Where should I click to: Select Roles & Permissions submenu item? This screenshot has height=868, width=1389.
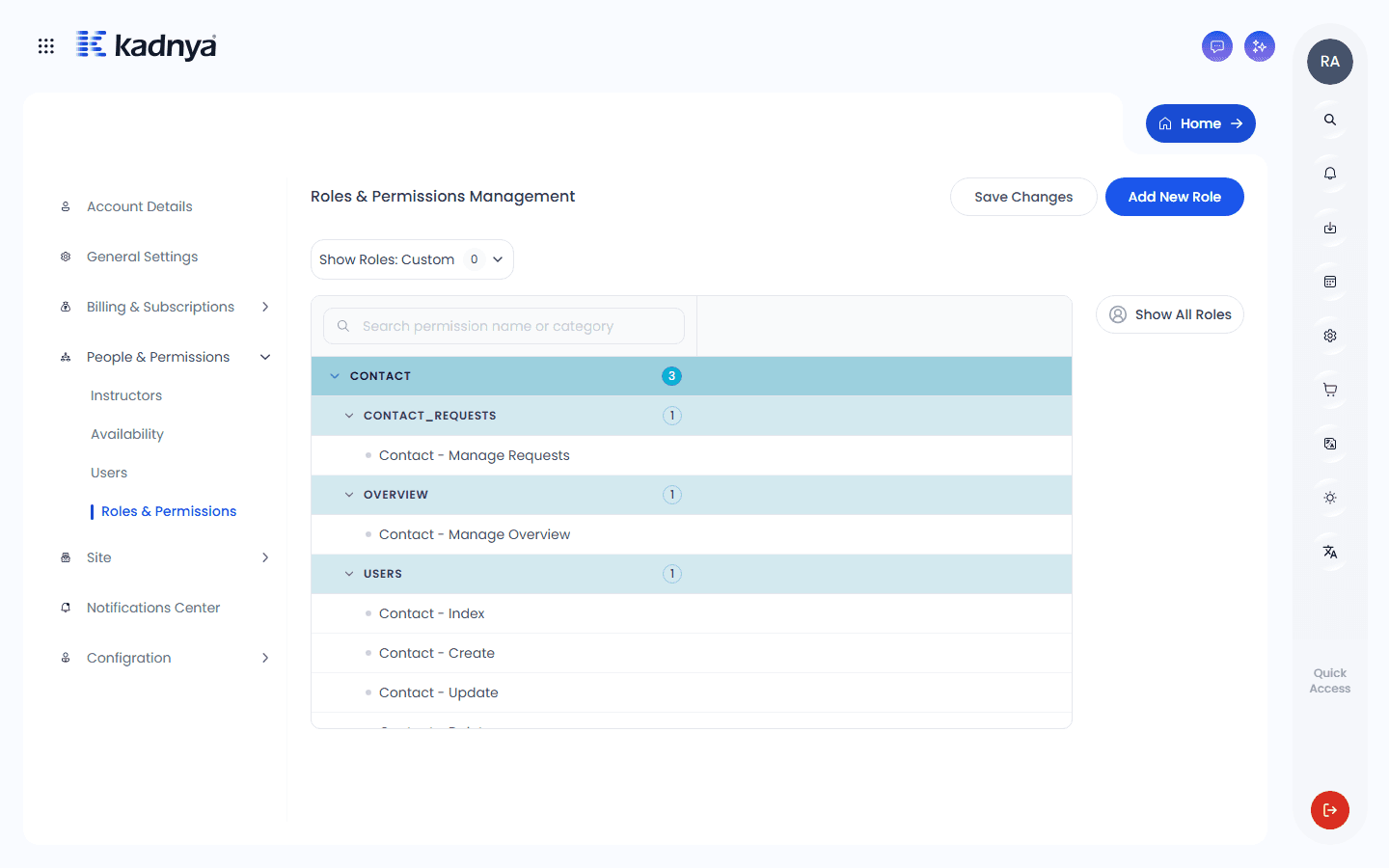point(169,511)
